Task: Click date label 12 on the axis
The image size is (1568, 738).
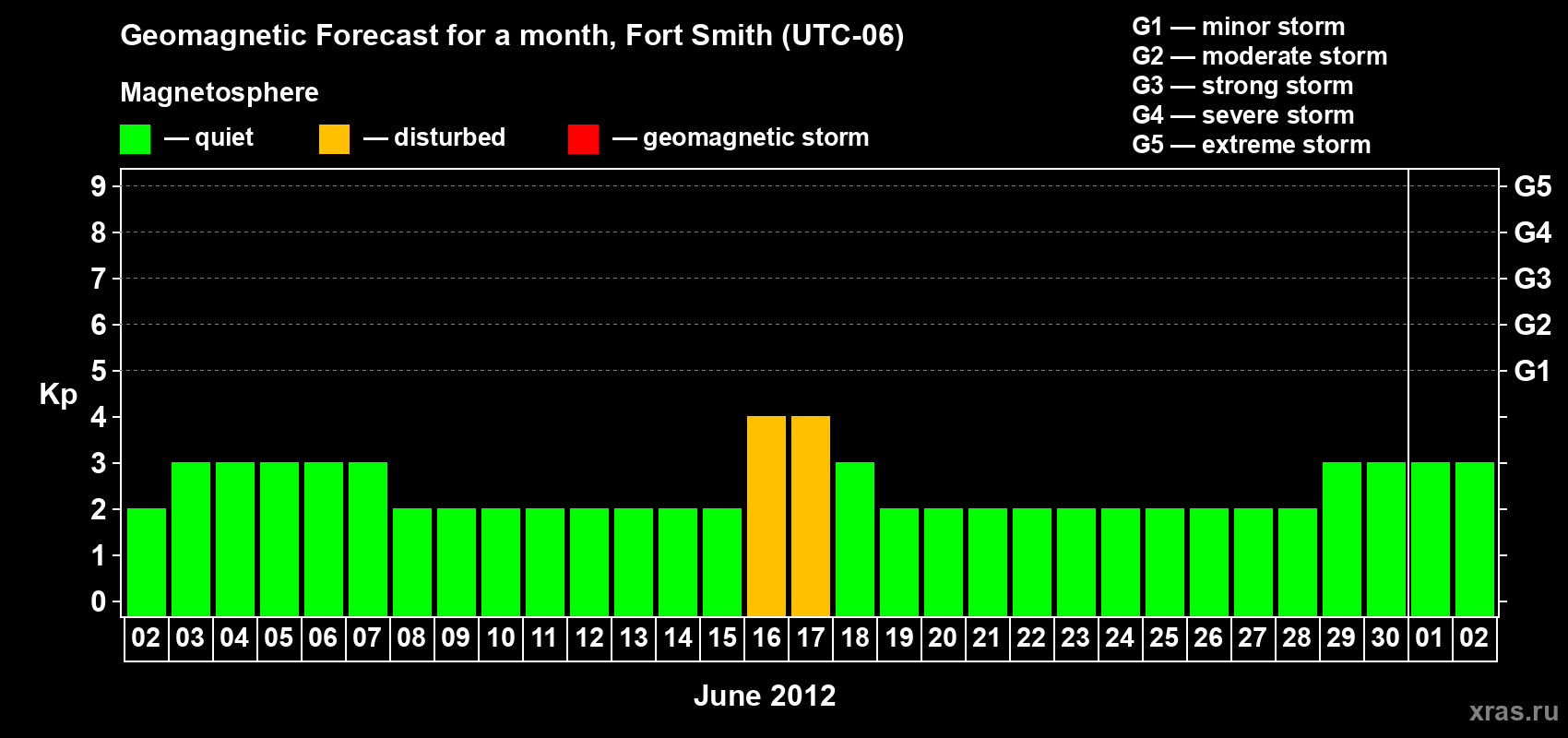Action: click(589, 637)
